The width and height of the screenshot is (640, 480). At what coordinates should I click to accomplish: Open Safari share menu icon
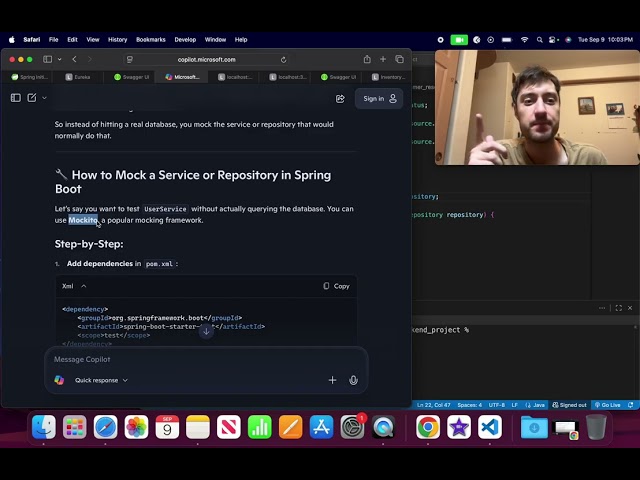click(367, 59)
